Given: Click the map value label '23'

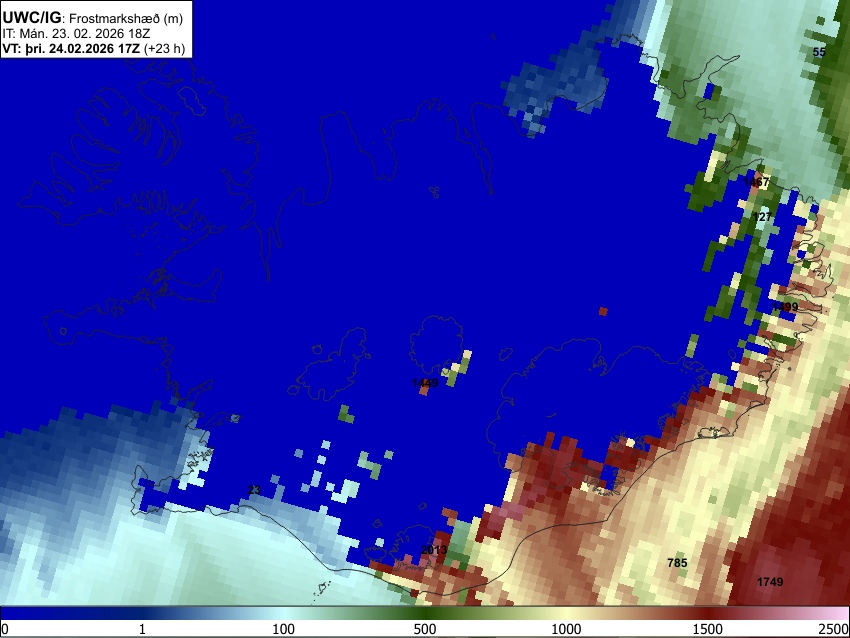Looking at the screenshot, I should tap(254, 490).
